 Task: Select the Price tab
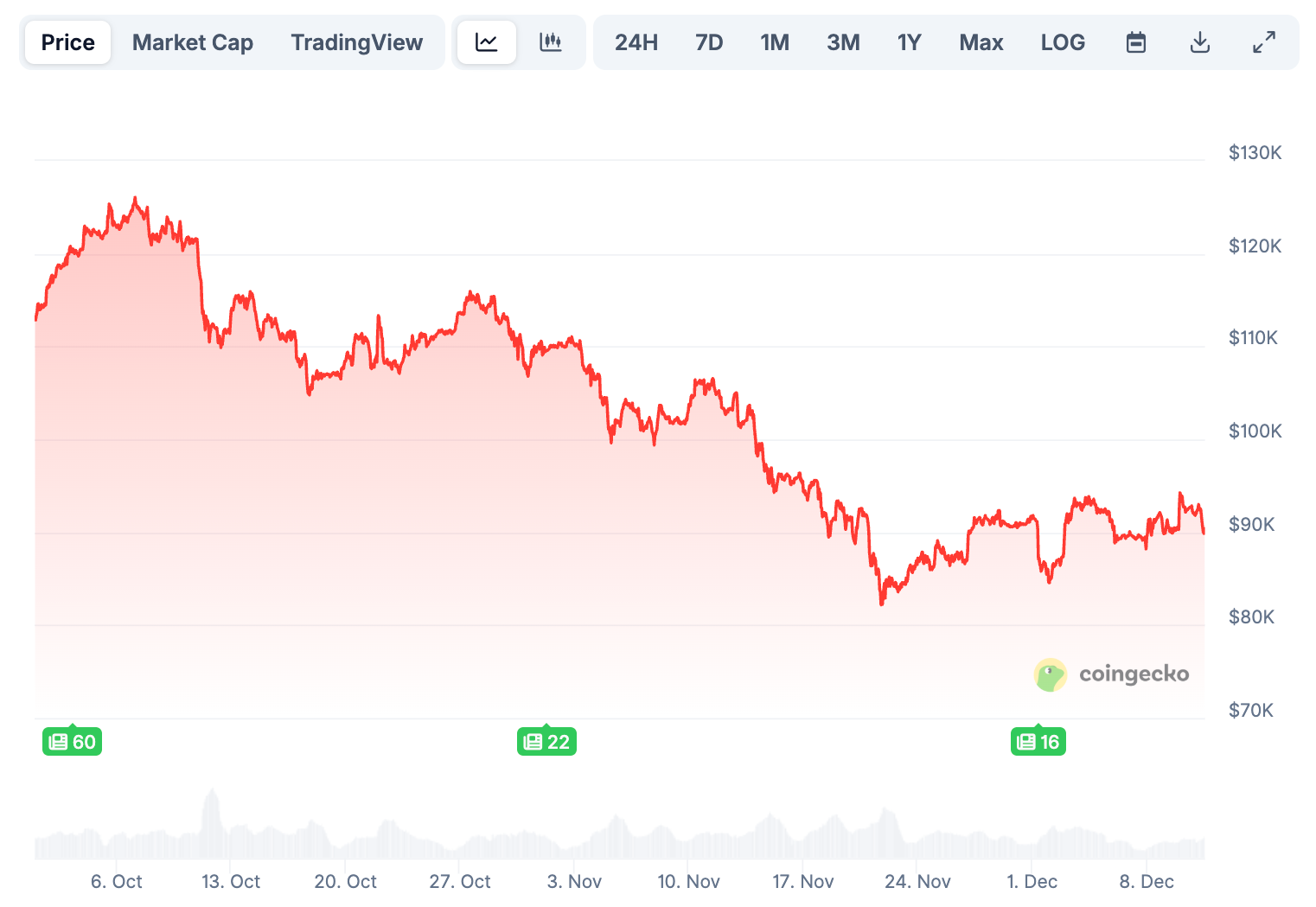click(x=67, y=42)
